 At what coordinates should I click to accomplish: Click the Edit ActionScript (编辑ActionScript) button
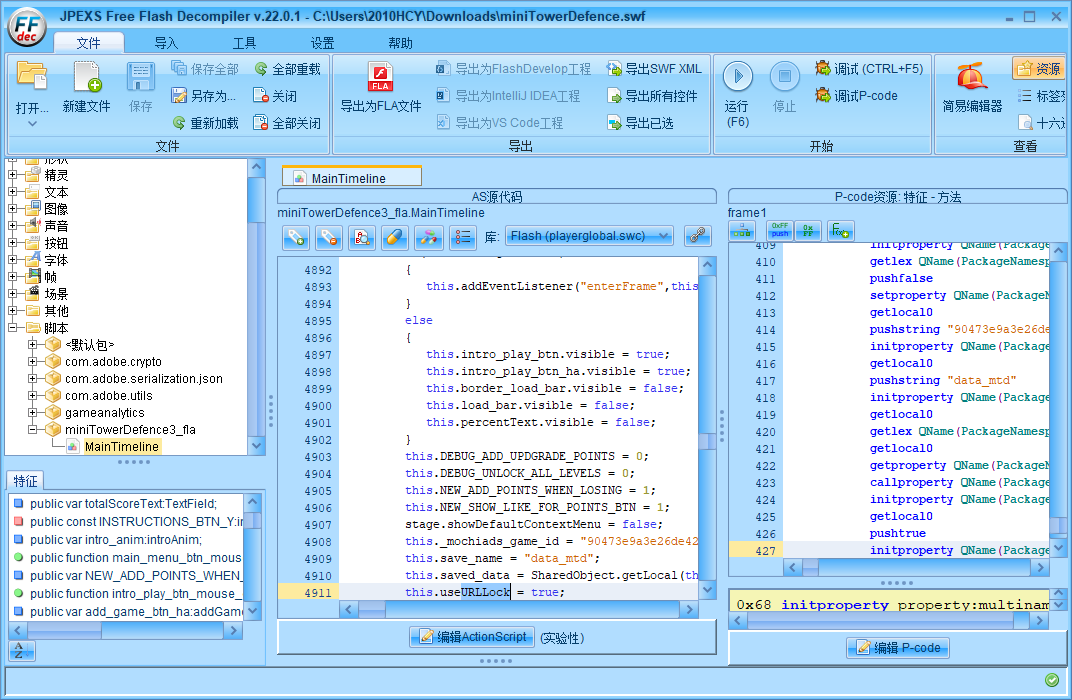coord(472,637)
